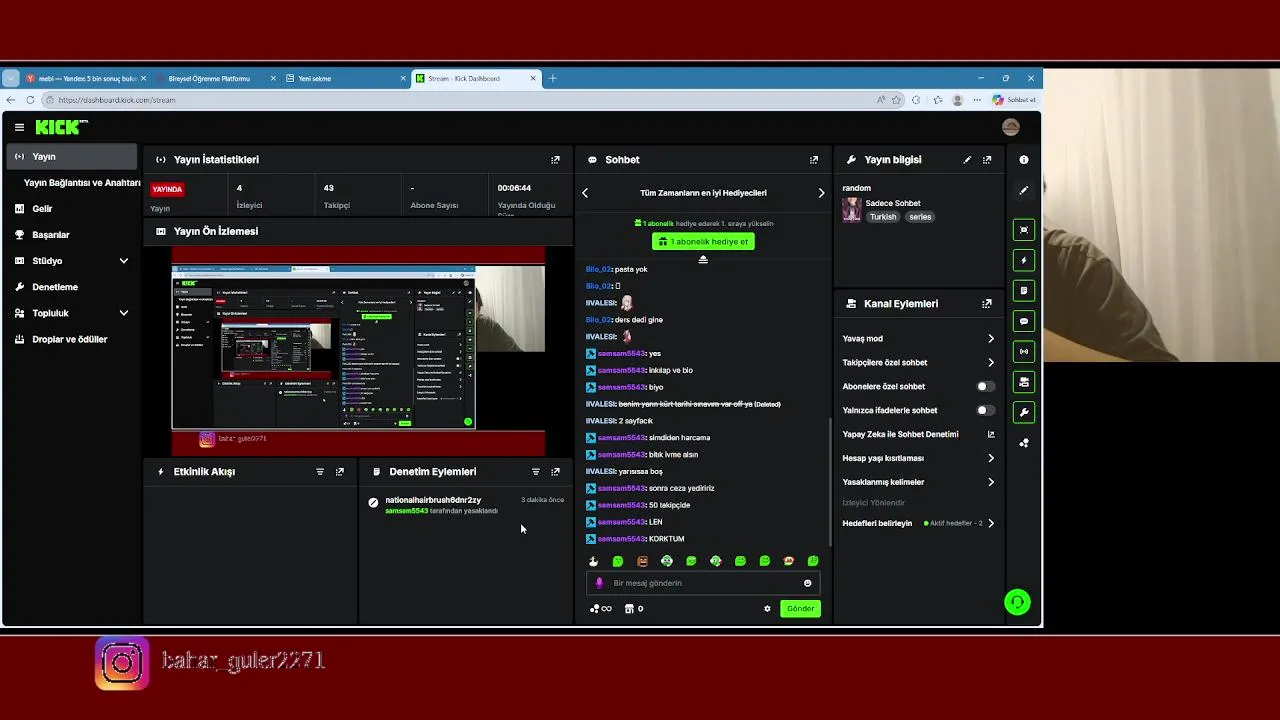Open Hedefleri belirleyin goals

[919, 523]
